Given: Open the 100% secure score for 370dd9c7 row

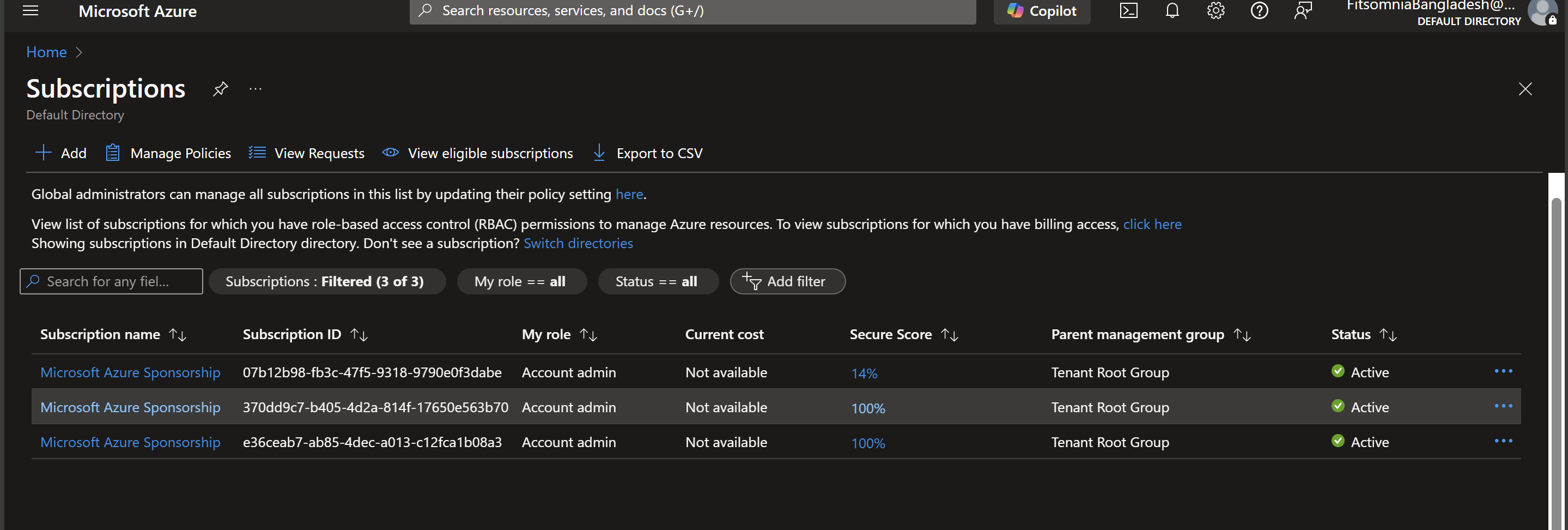Looking at the screenshot, I should point(868,408).
